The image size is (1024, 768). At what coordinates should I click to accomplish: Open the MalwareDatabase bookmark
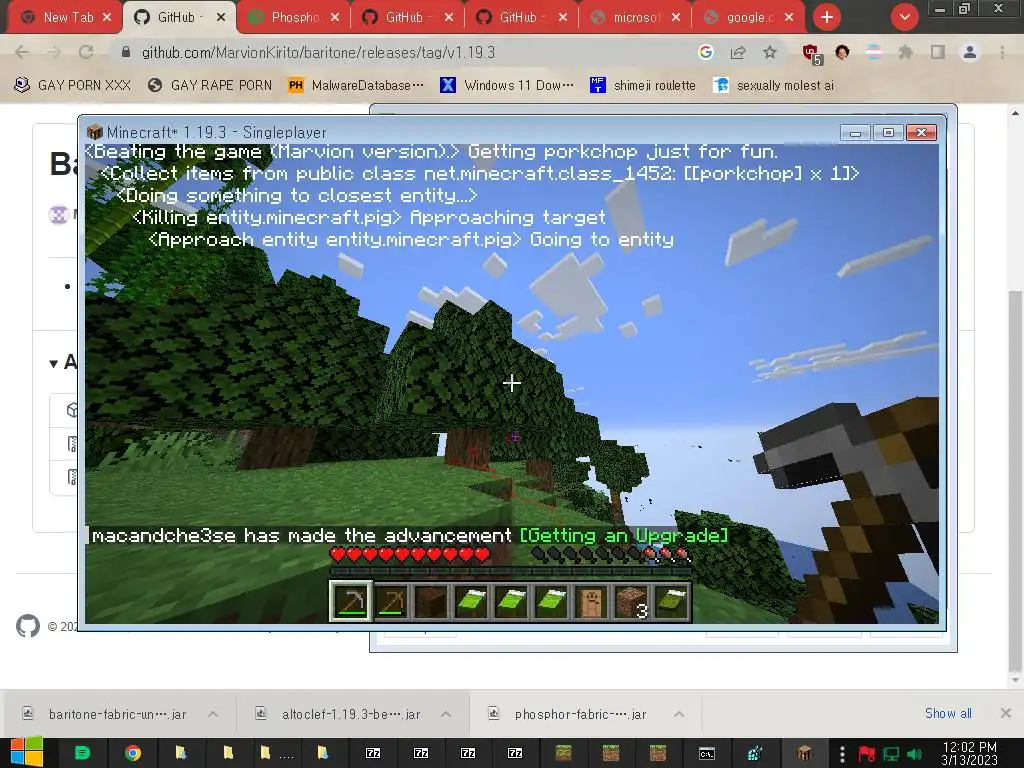(356, 85)
